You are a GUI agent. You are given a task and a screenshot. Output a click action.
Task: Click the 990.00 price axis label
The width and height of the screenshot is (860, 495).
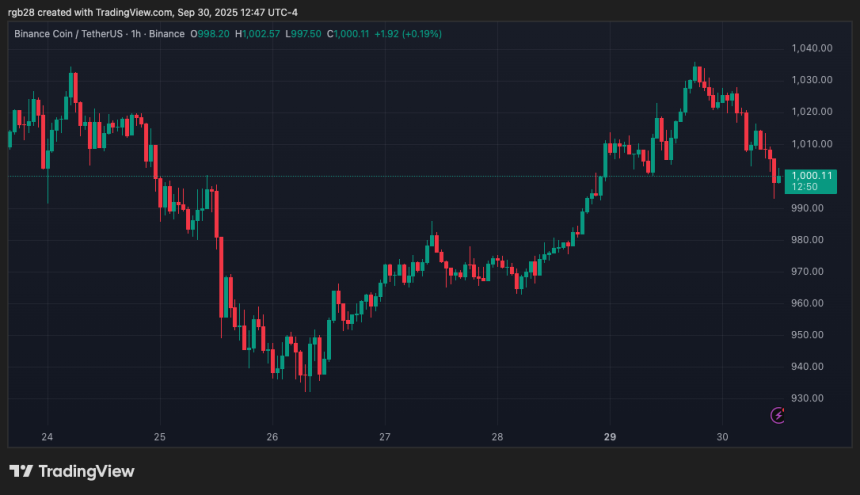coord(807,208)
